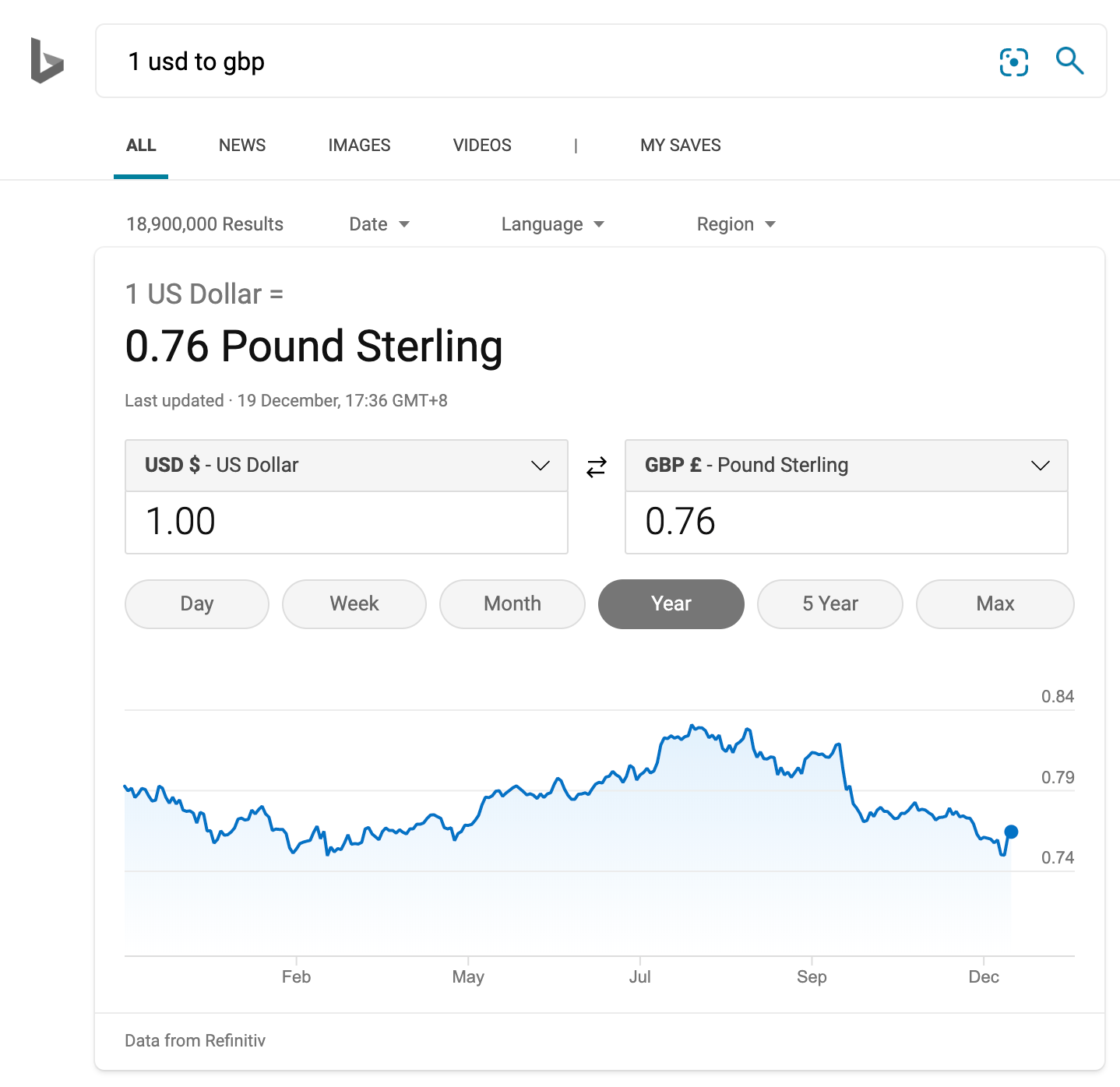Select the Year chart range
The image size is (1120, 1087).
[671, 604]
